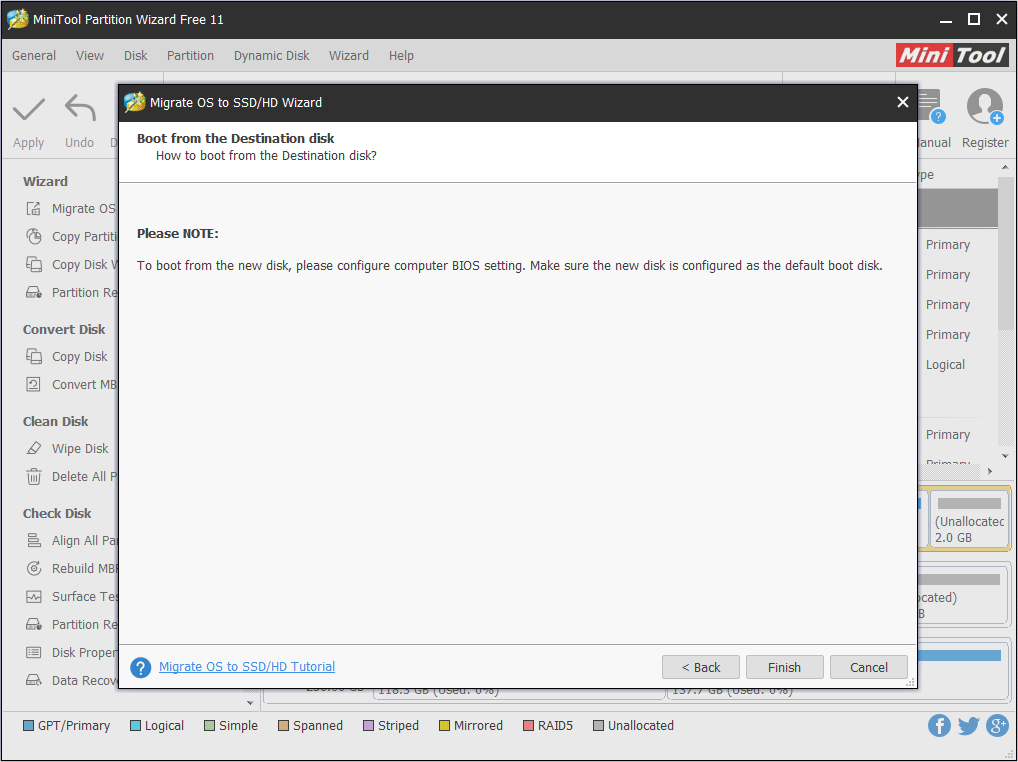Click the Align All Partitions icon
Viewport: 1018px width, 762px height.
click(34, 541)
